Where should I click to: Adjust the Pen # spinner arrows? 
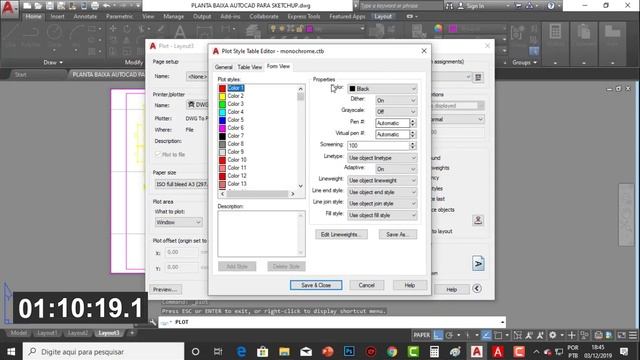click(413, 123)
